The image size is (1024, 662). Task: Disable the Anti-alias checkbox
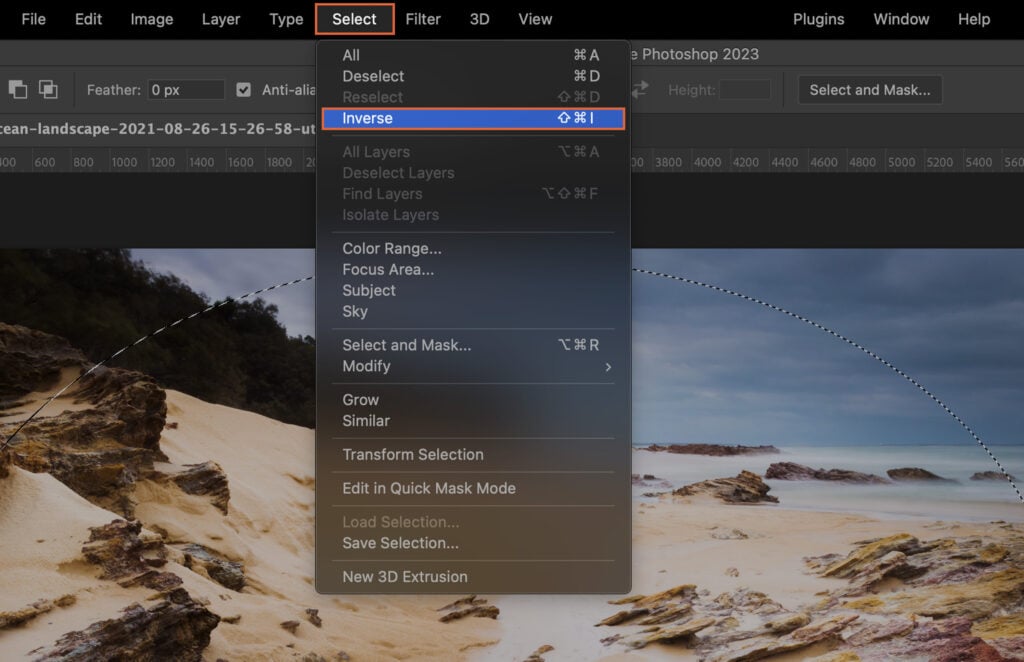click(243, 89)
